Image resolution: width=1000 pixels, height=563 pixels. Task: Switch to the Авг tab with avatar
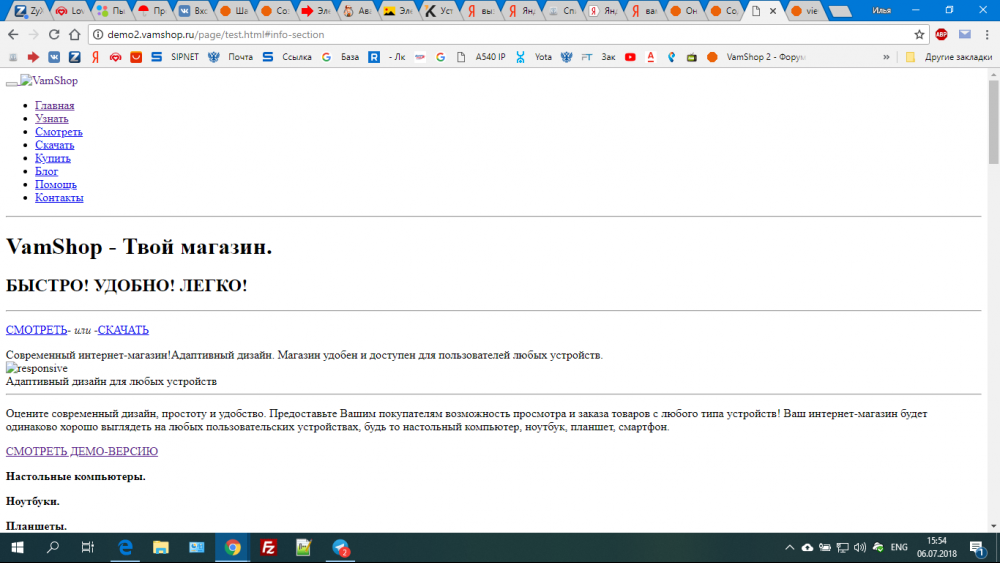357,11
